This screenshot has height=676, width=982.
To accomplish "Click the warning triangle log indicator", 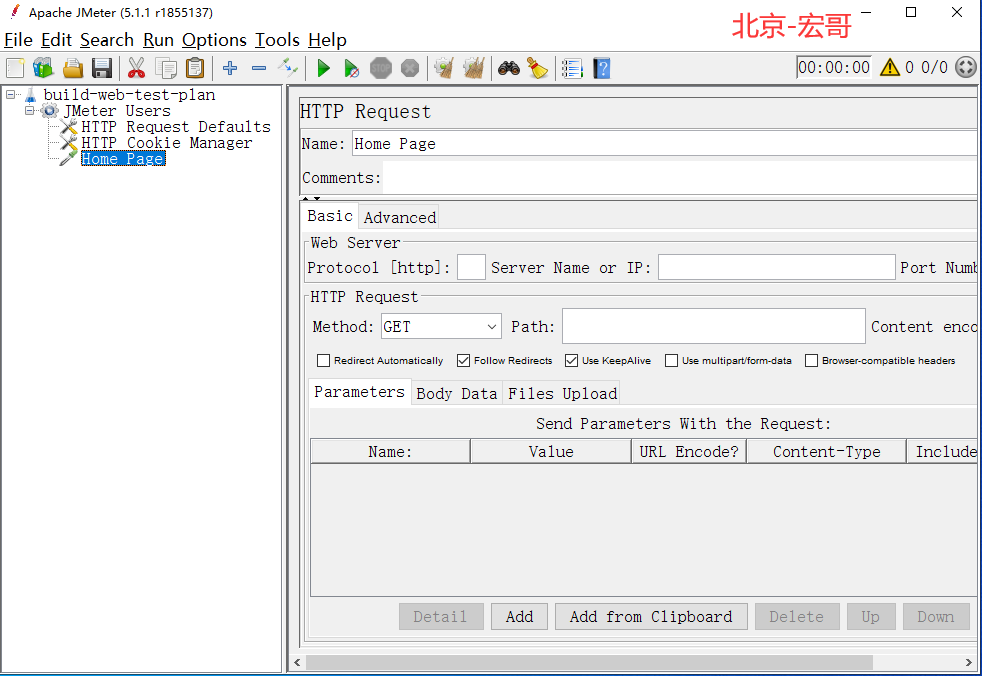I will click(889, 67).
